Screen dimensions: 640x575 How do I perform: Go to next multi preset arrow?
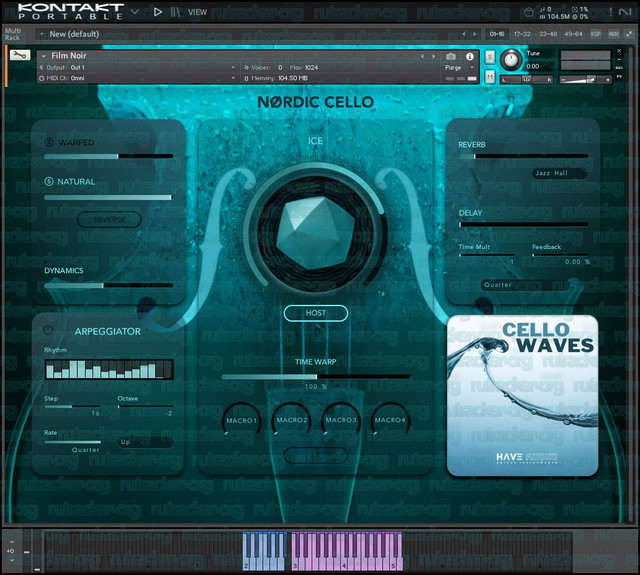pos(474,34)
